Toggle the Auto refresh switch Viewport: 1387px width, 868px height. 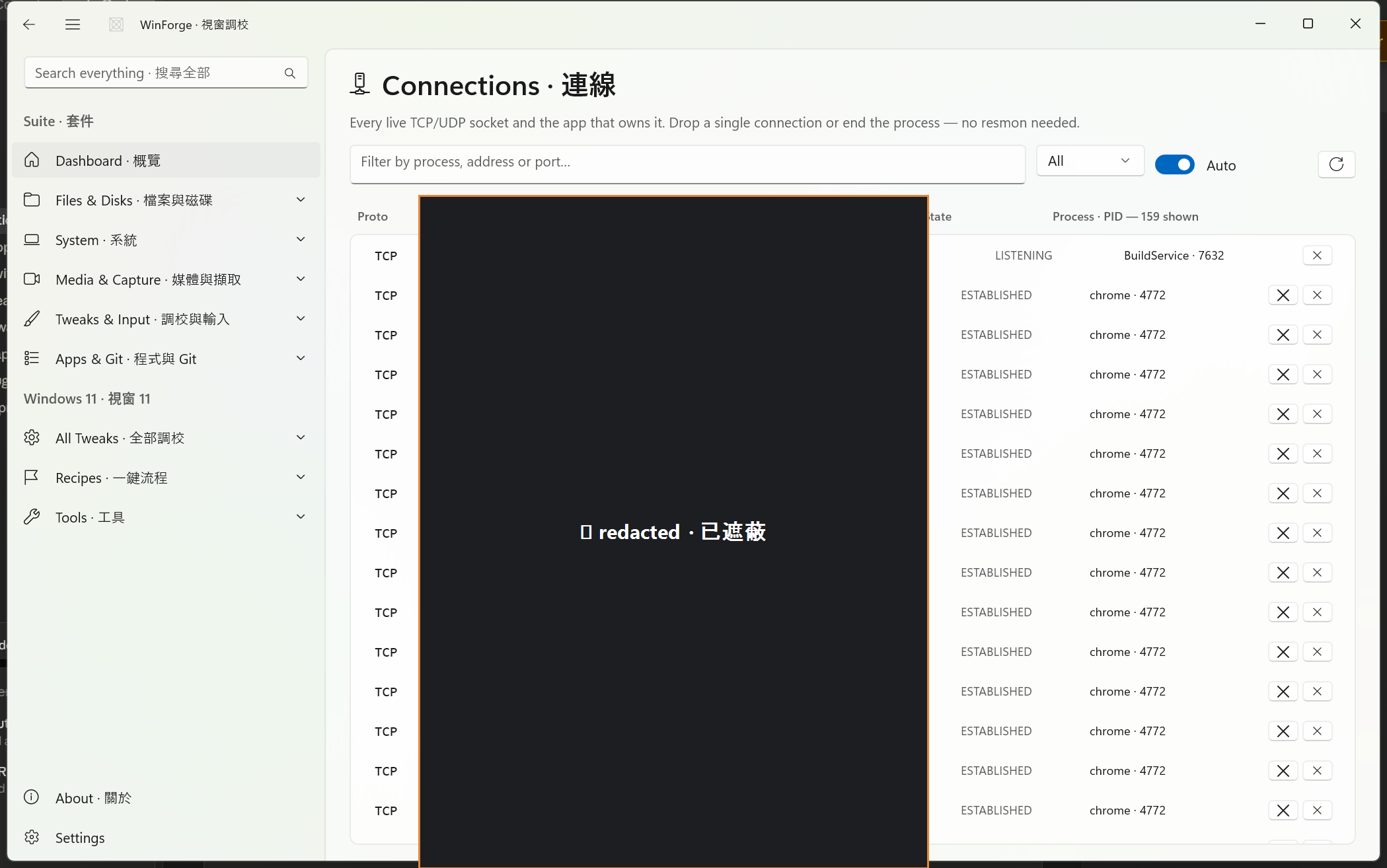coord(1174,164)
